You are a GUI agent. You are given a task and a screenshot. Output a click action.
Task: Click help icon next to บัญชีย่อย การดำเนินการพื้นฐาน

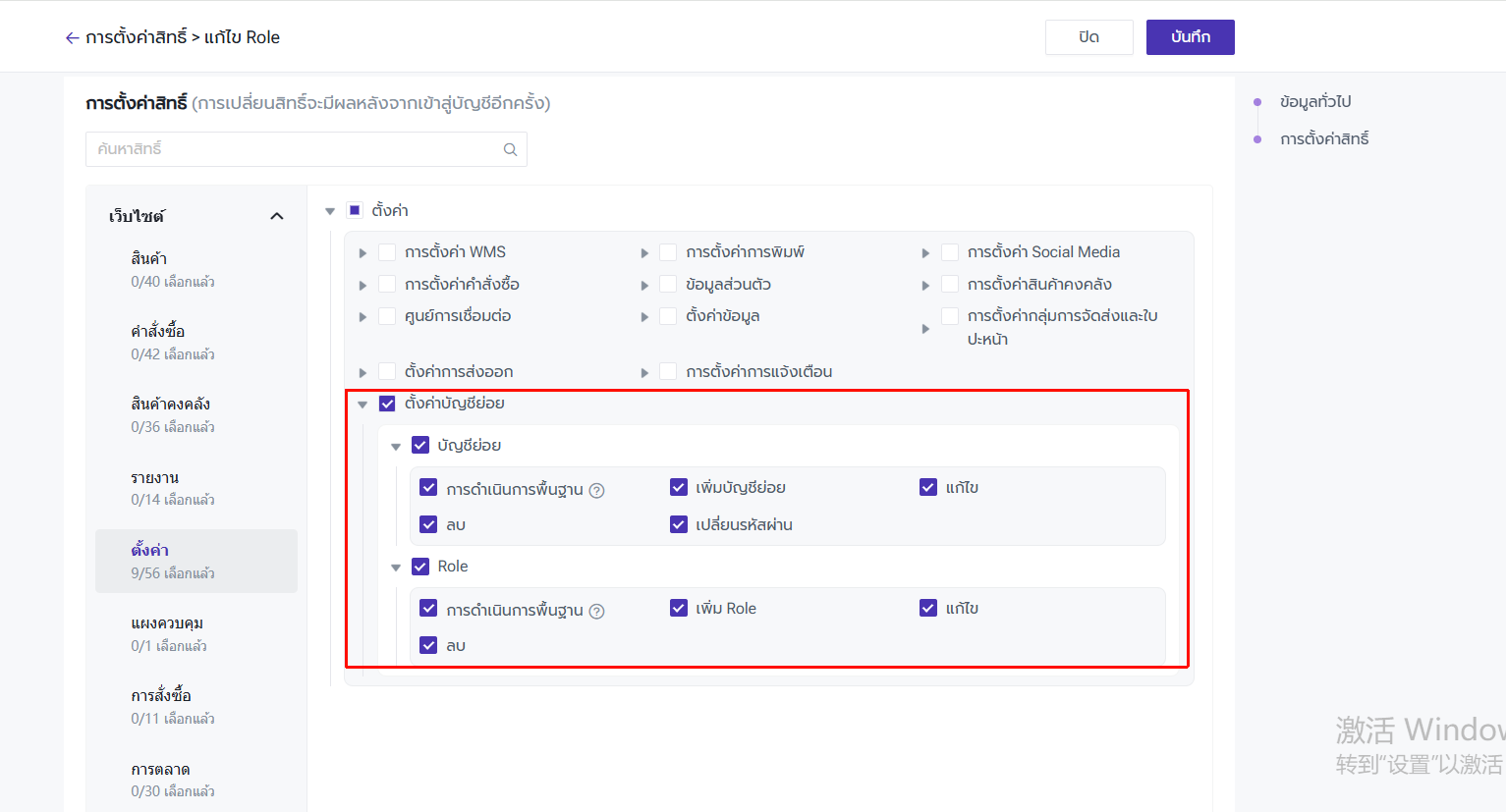pyautogui.click(x=596, y=490)
